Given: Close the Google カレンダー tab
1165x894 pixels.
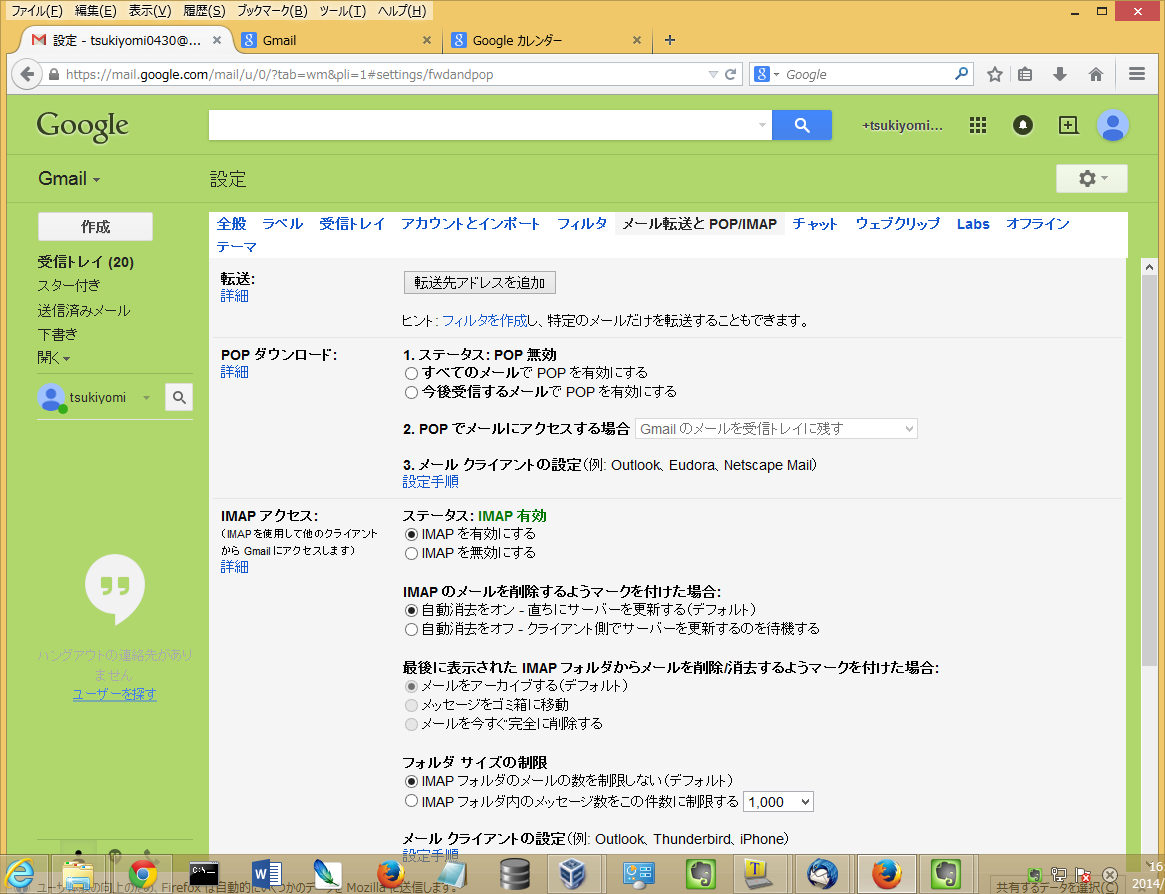Looking at the screenshot, I should [x=637, y=40].
